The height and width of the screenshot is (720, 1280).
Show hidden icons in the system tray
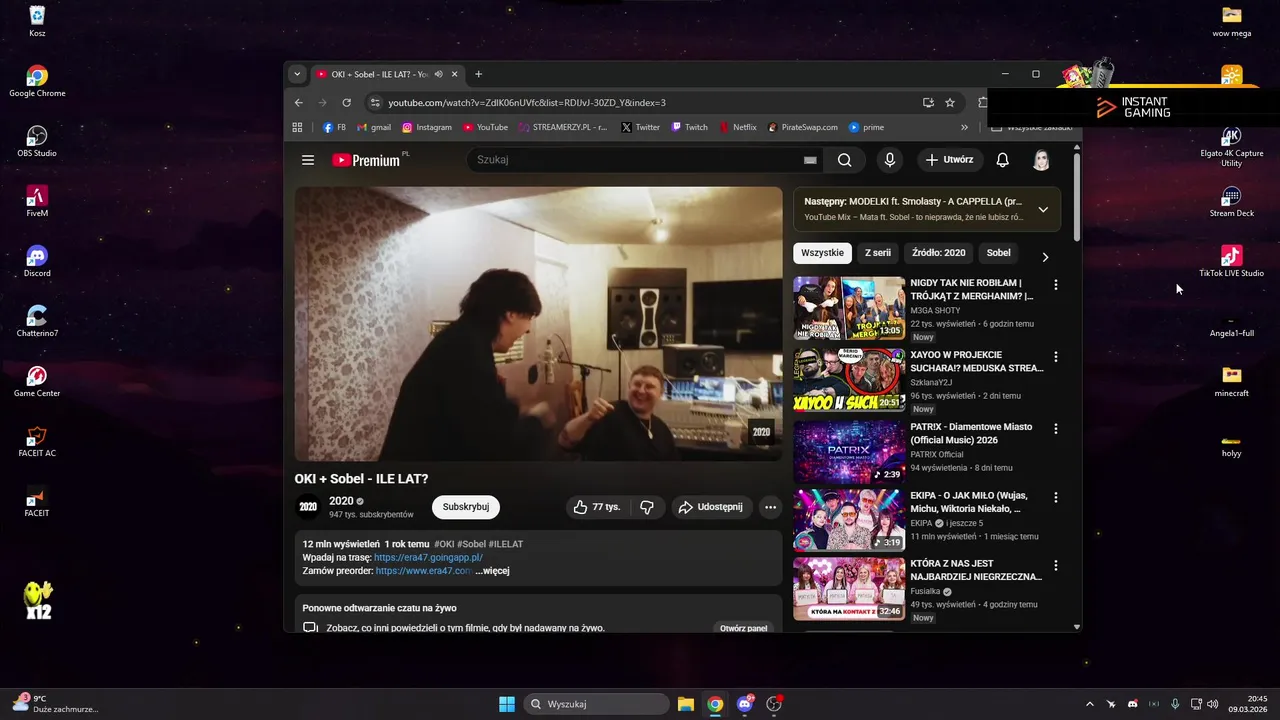click(x=1089, y=704)
